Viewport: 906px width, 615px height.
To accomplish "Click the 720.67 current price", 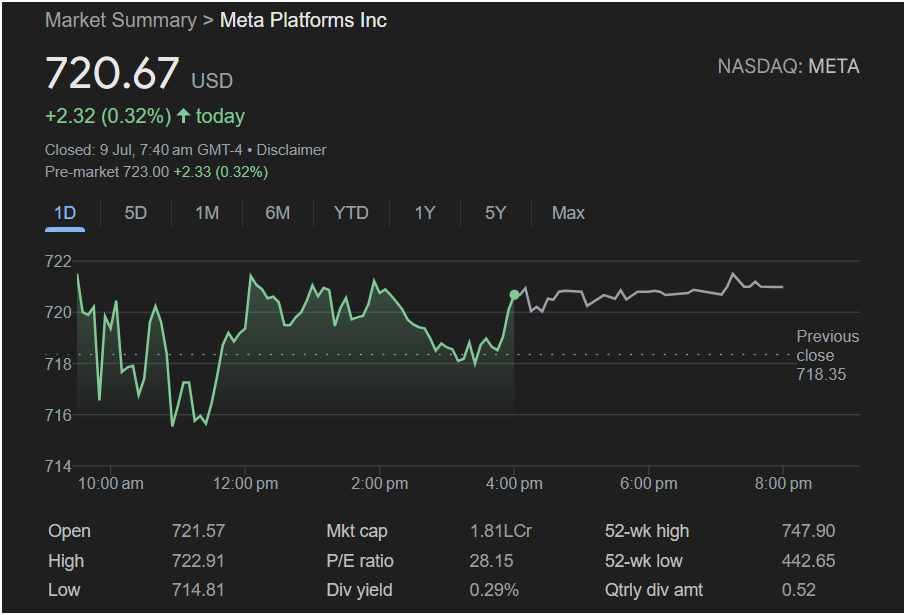I will tap(112, 73).
